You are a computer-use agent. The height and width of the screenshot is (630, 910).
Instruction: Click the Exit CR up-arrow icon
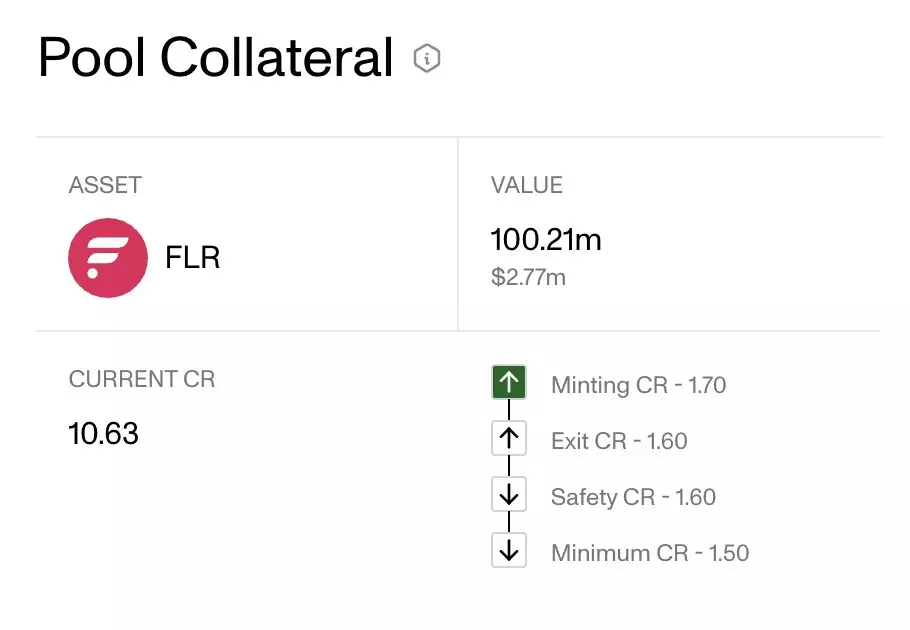[509, 438]
